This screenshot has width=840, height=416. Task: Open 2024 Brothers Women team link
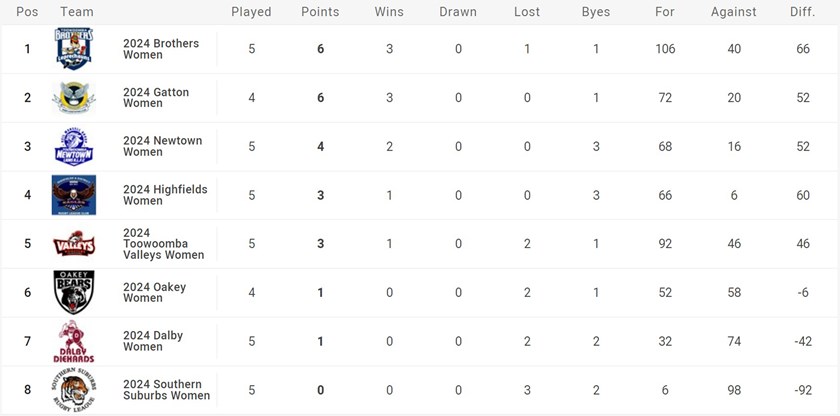(x=161, y=49)
